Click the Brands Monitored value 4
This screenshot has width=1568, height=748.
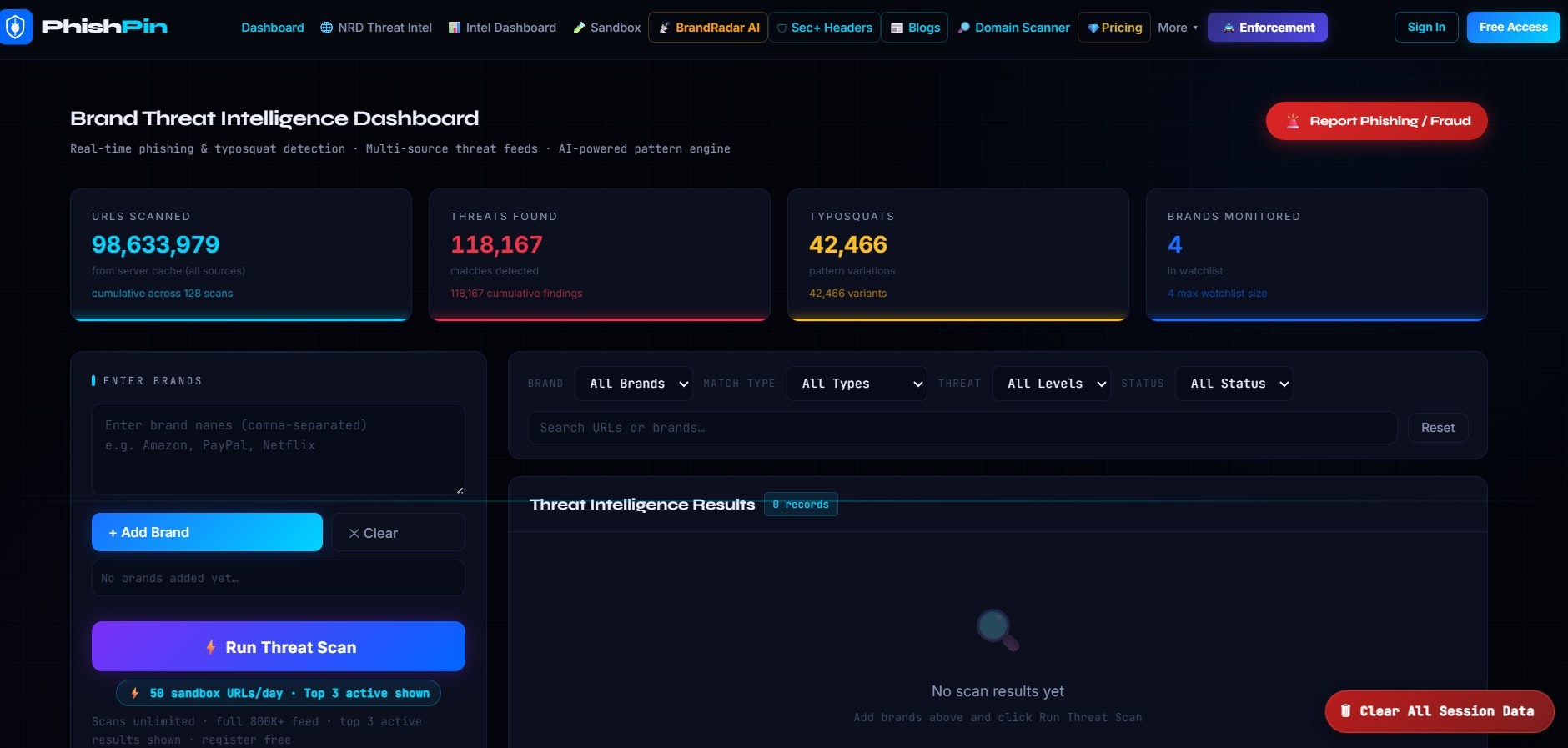click(x=1175, y=244)
